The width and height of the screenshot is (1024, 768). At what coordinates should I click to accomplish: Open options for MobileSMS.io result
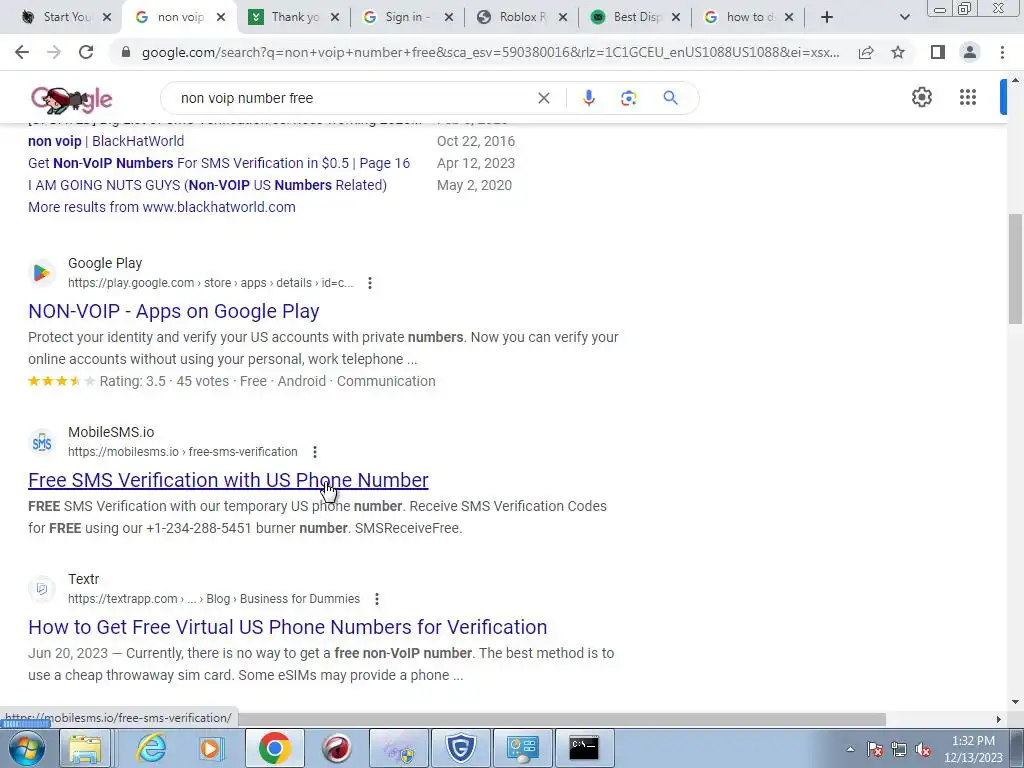tap(315, 452)
